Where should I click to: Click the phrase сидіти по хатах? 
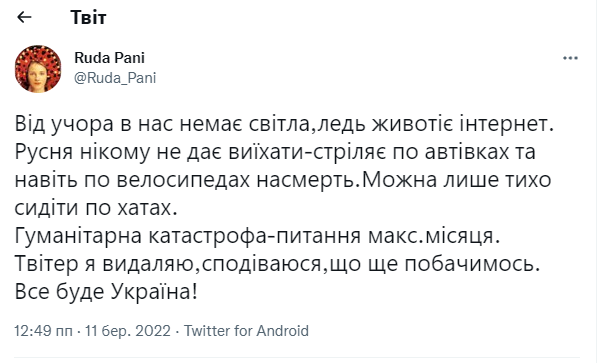point(96,208)
